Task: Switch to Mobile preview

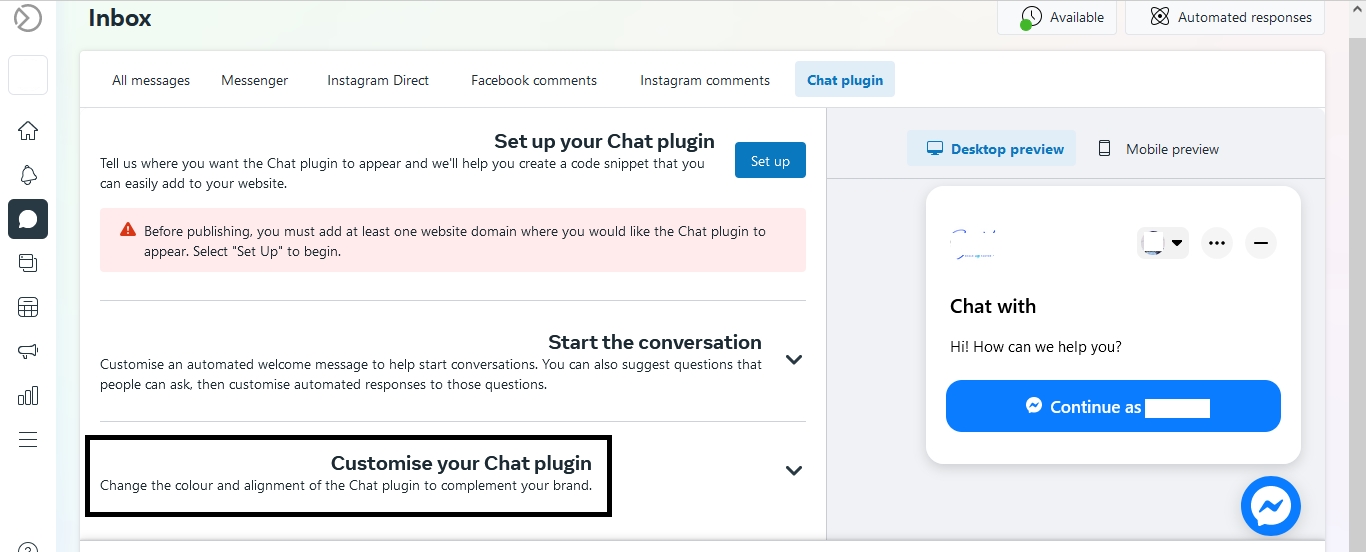Action: [x=1158, y=149]
